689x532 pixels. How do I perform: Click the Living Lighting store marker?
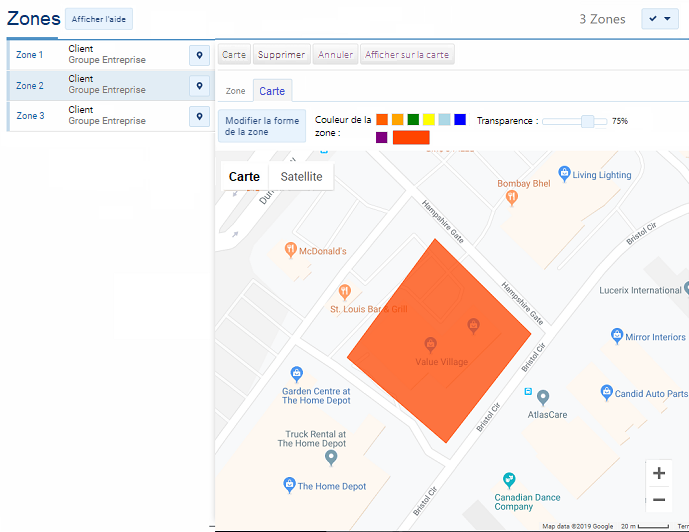[x=564, y=174]
